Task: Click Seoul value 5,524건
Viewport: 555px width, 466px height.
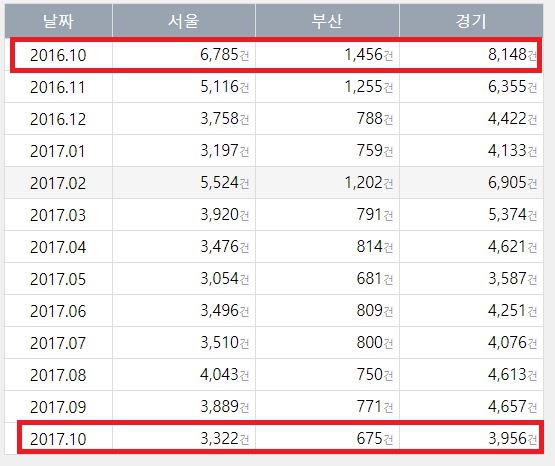Action: (x=224, y=183)
